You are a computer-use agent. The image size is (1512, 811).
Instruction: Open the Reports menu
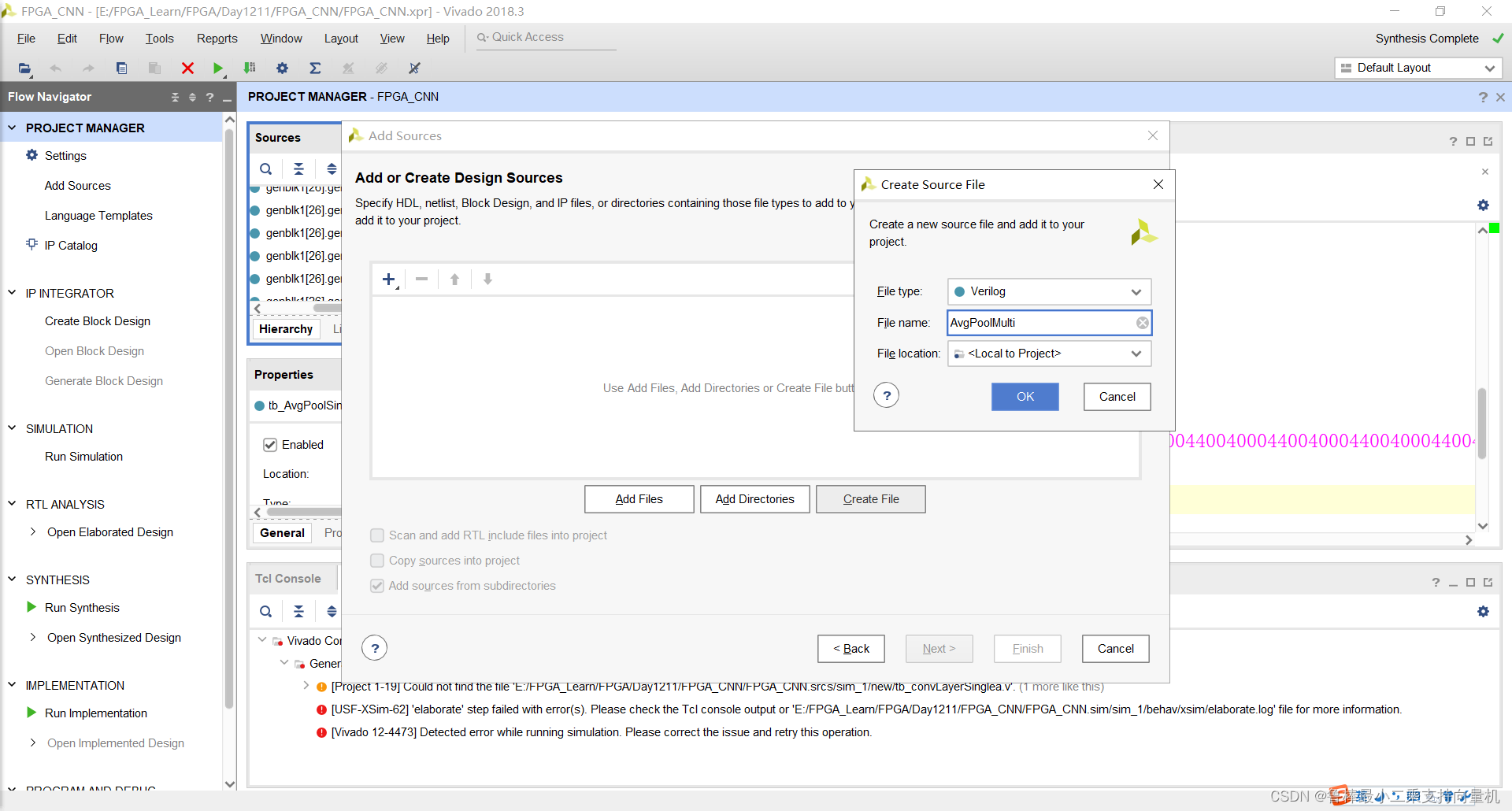[217, 39]
